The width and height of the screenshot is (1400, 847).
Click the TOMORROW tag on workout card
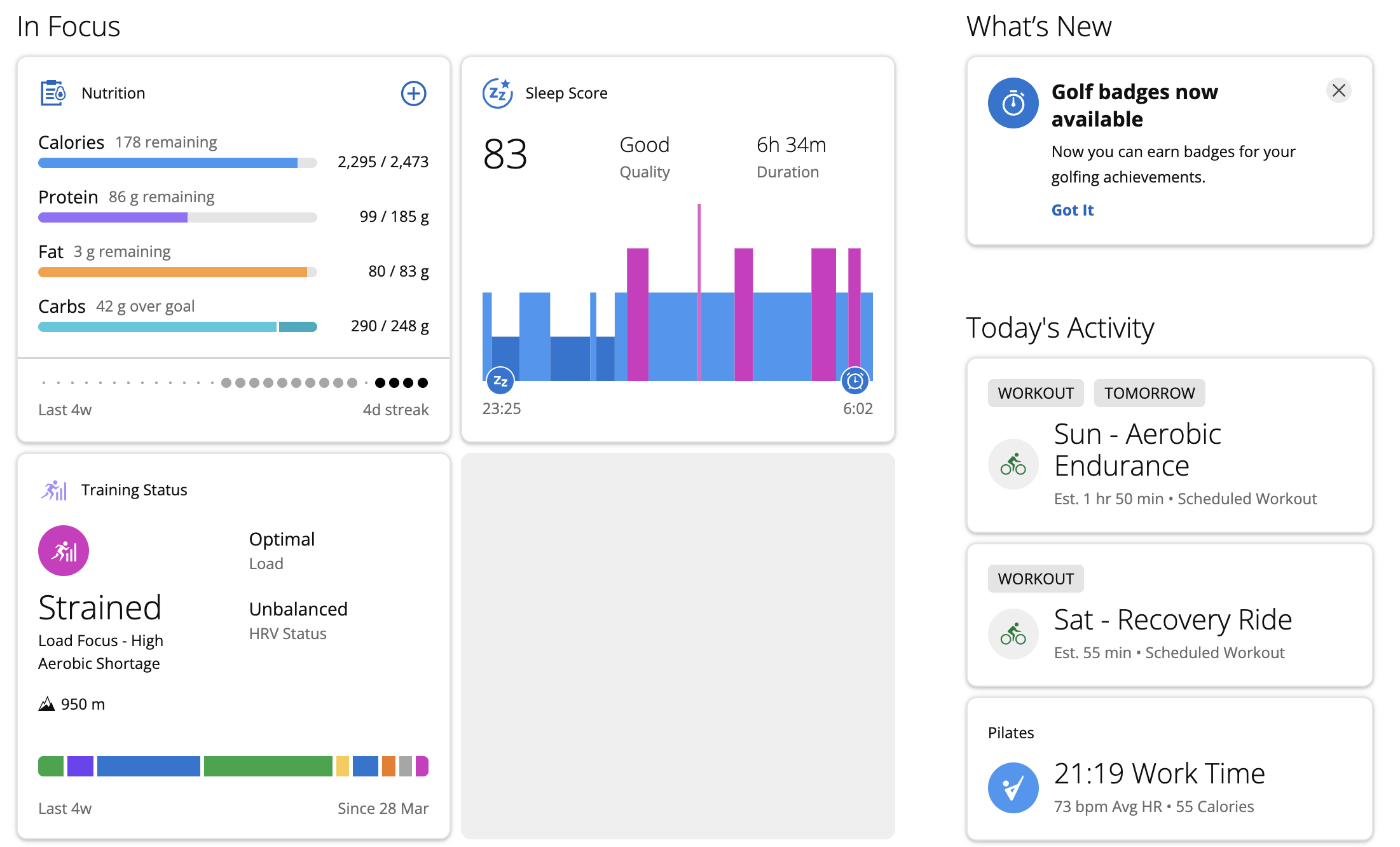click(1149, 393)
